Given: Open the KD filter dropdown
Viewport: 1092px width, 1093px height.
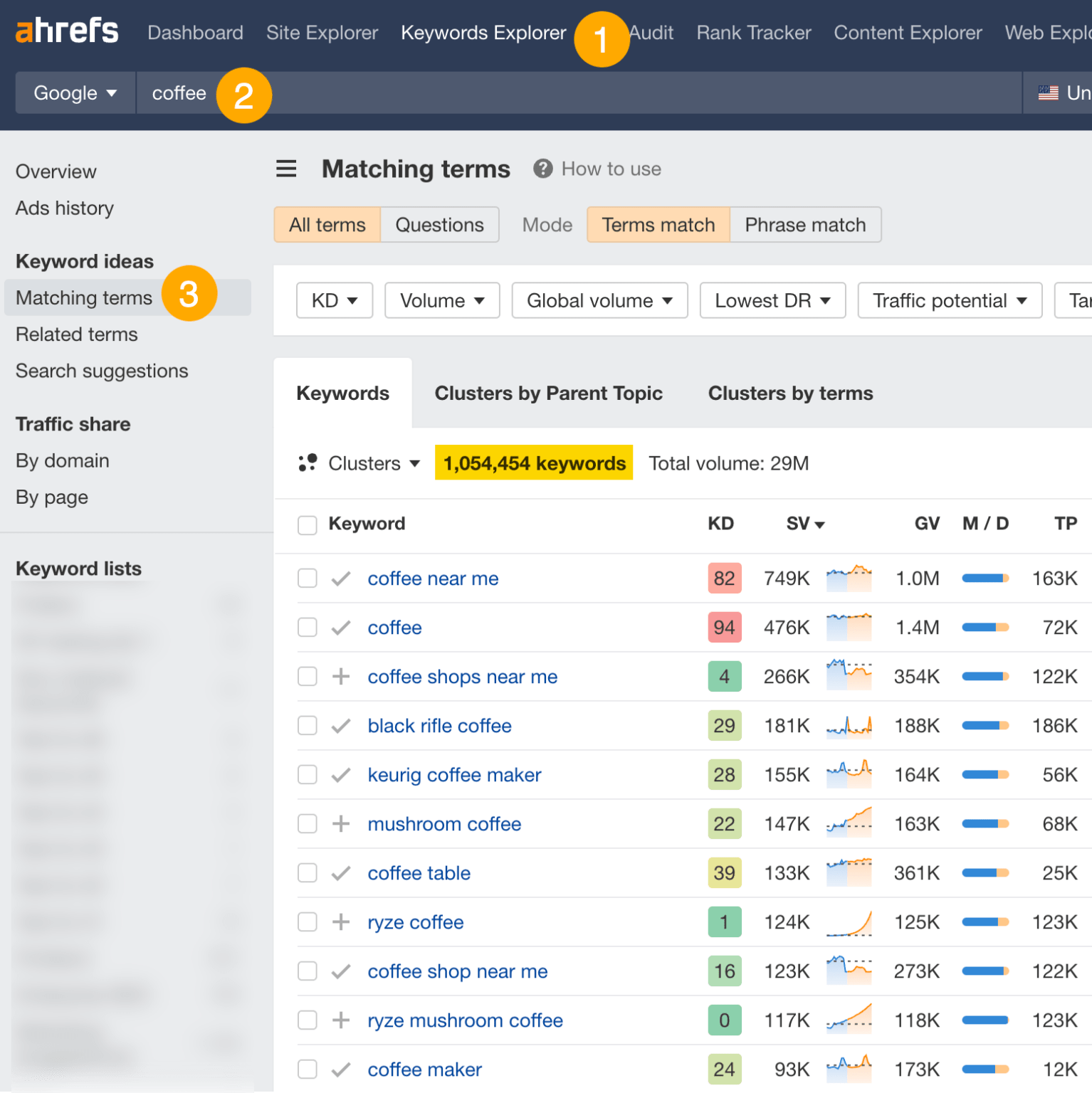Looking at the screenshot, I should point(334,300).
